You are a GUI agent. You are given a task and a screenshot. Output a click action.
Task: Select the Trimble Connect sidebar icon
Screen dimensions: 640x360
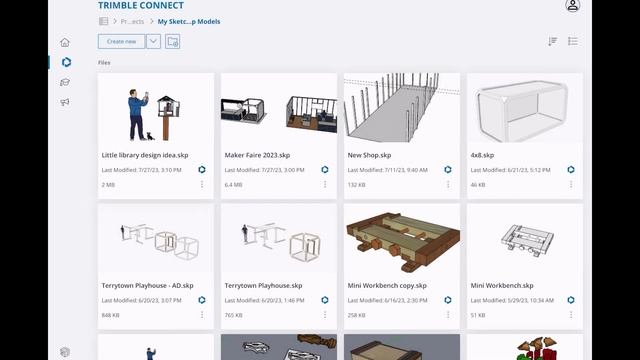point(66,62)
